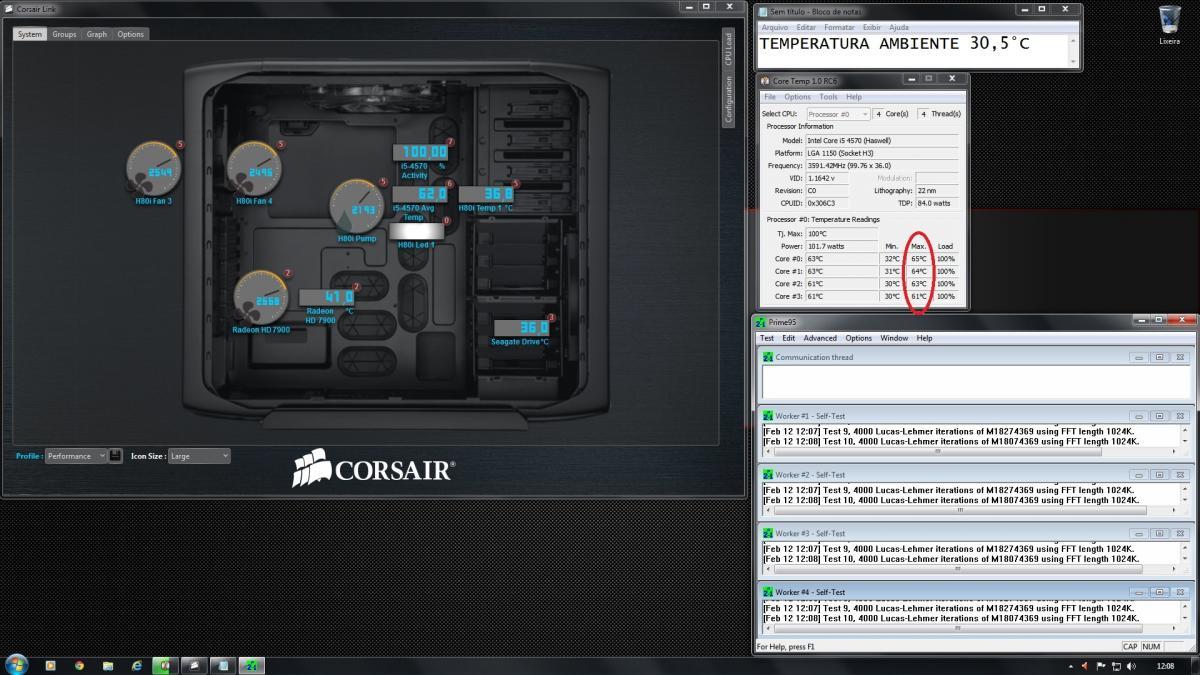This screenshot has height=675, width=1200.
Task: Select the H80i Fan 3 gauge
Action: (154, 169)
